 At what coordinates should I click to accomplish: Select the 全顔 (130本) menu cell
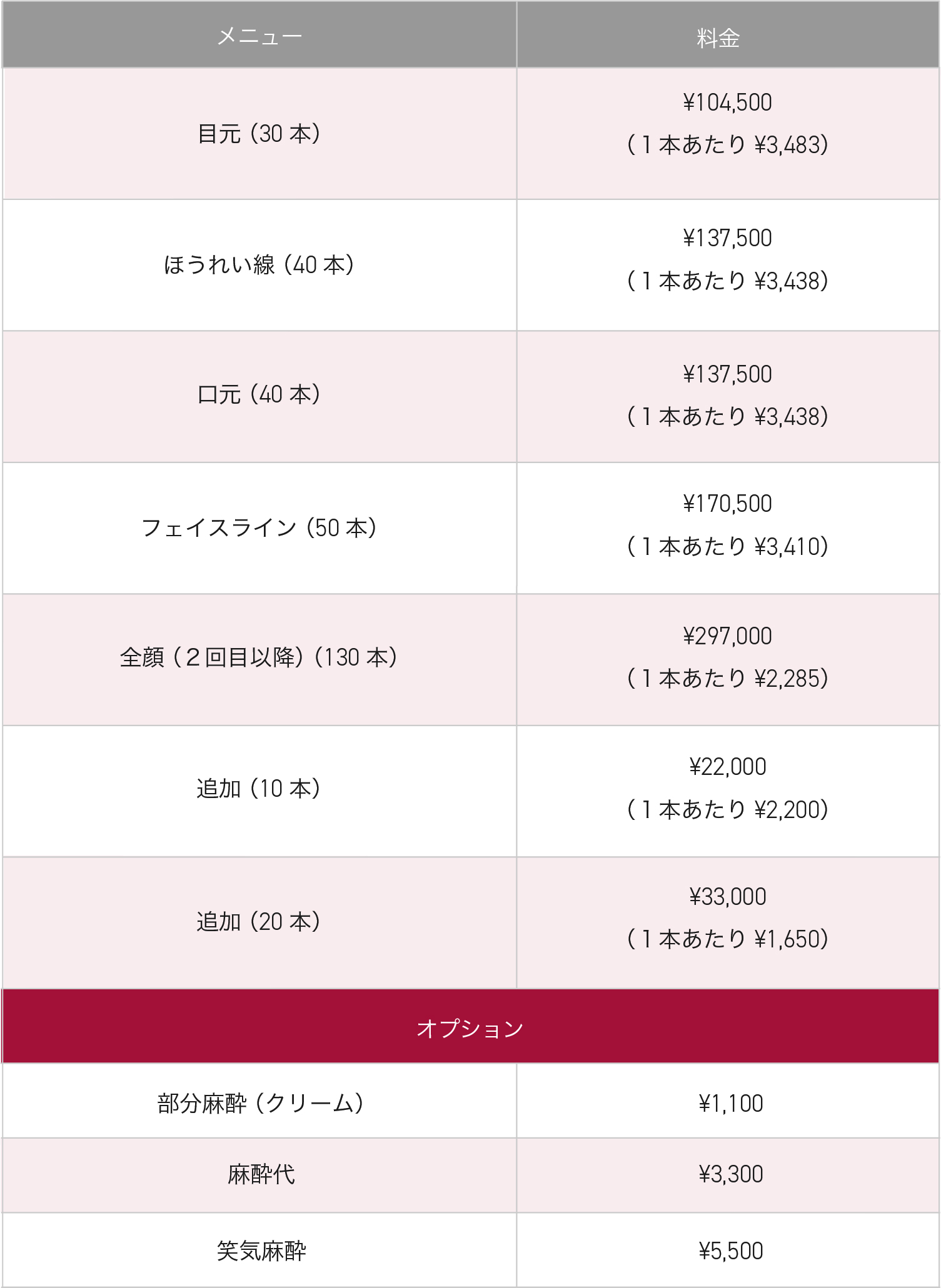point(259,657)
